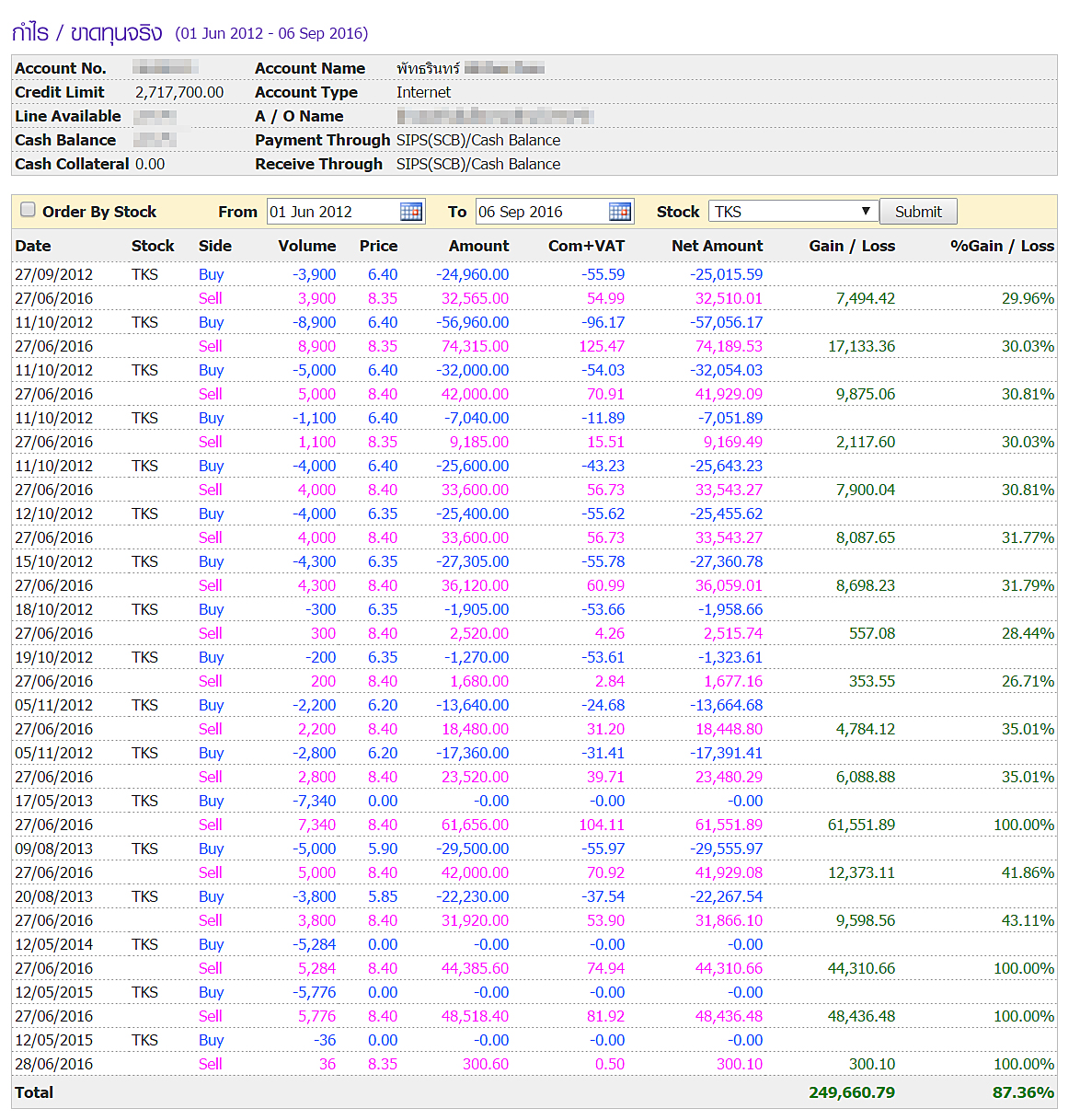Click the Sell entry dated 28/06/2016
The height and width of the screenshot is (1120, 1080).
tap(210, 1064)
